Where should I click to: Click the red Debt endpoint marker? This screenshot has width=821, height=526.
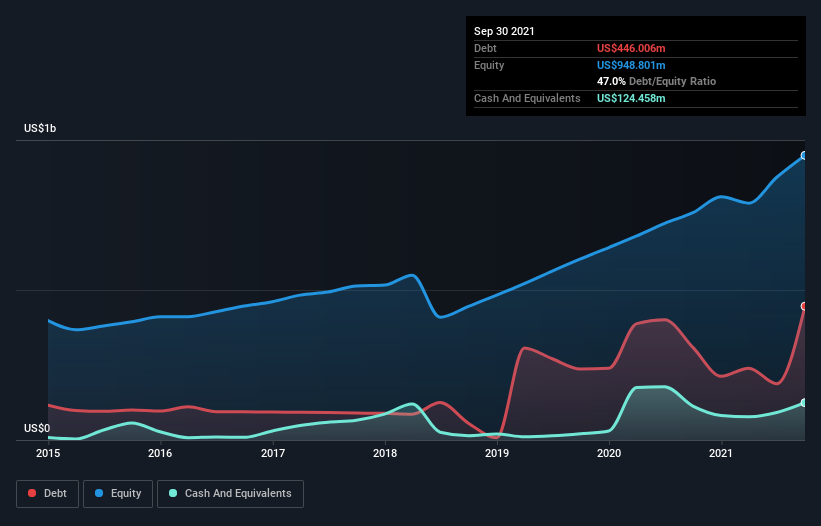804,306
